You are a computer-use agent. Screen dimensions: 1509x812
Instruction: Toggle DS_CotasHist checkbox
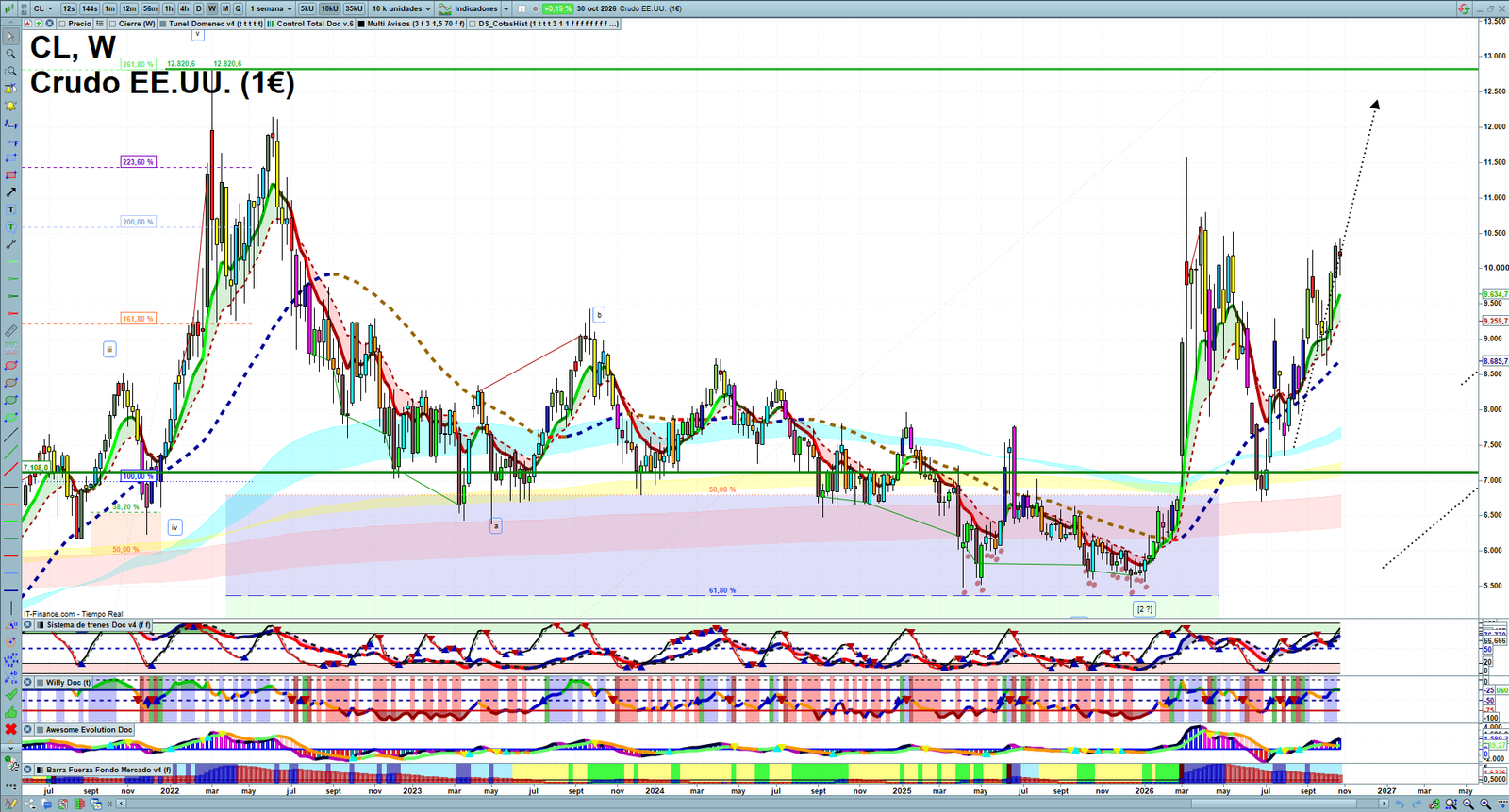[x=473, y=24]
